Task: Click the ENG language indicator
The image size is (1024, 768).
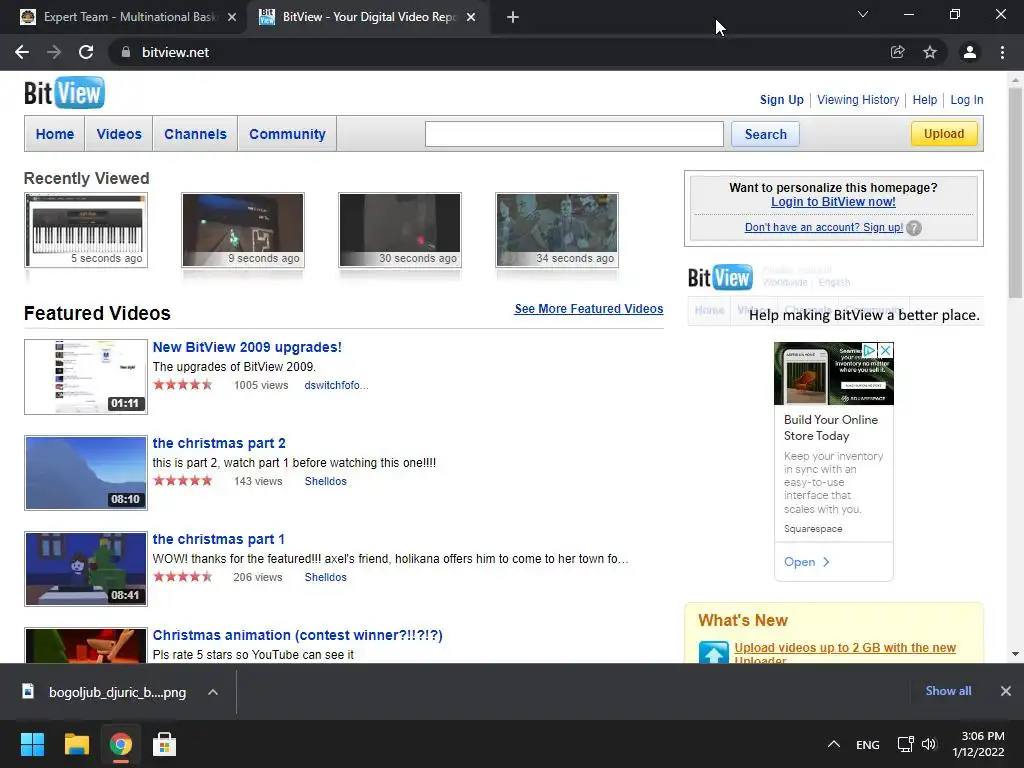Action: (x=868, y=744)
